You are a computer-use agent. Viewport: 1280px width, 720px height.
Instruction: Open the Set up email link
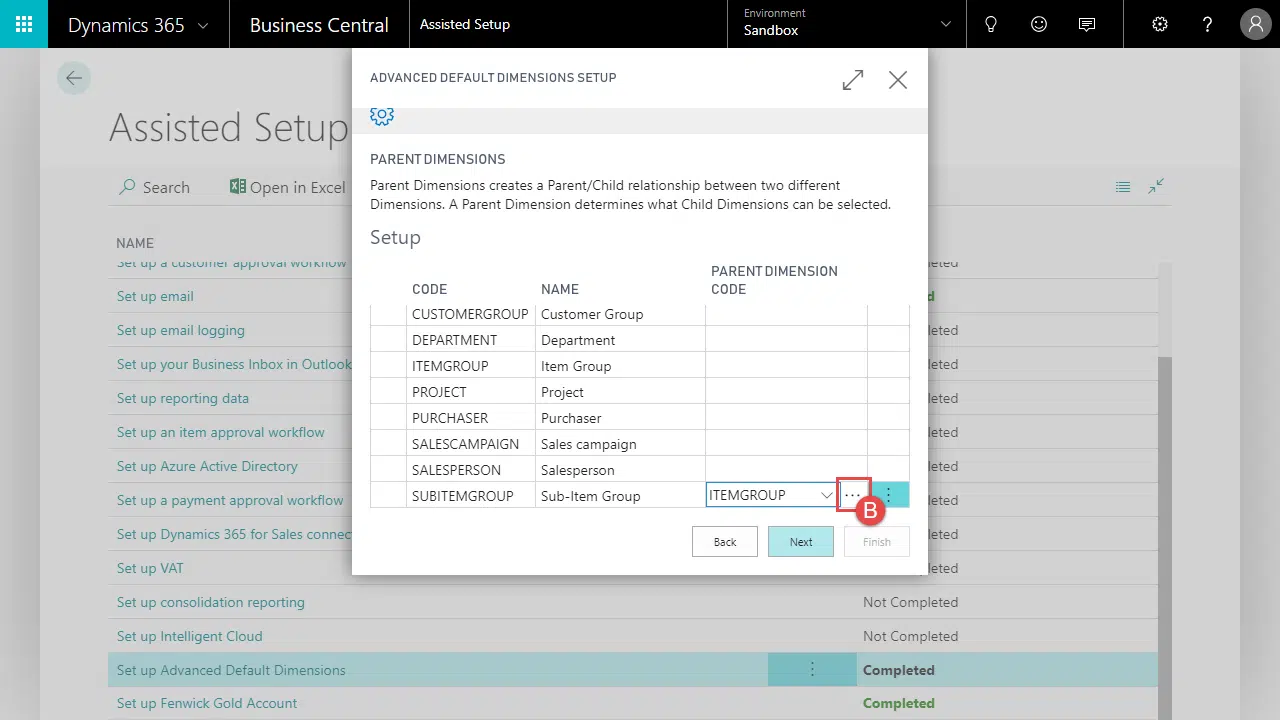(155, 296)
